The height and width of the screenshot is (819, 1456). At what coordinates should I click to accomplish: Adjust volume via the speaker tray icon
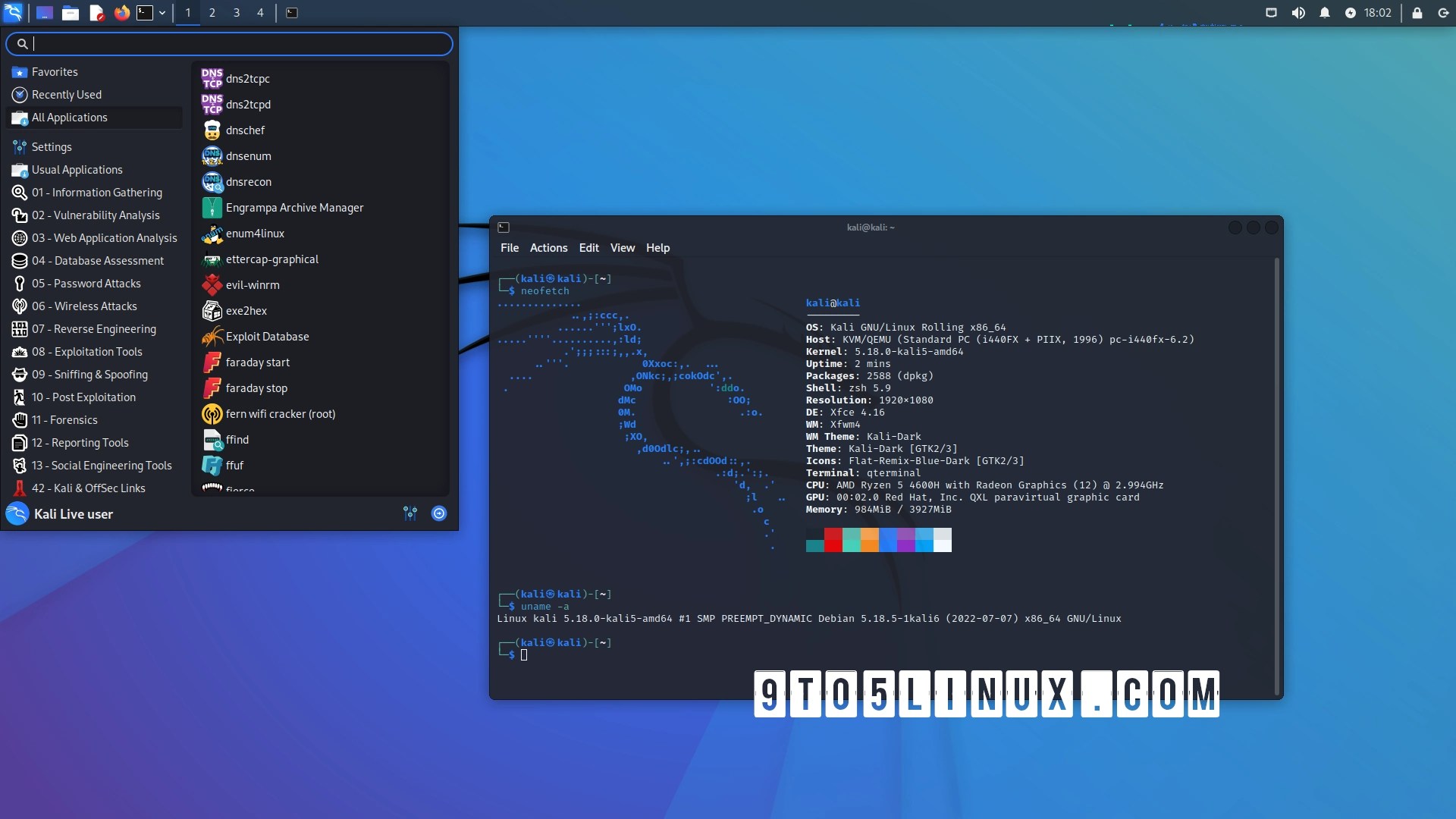1298,12
